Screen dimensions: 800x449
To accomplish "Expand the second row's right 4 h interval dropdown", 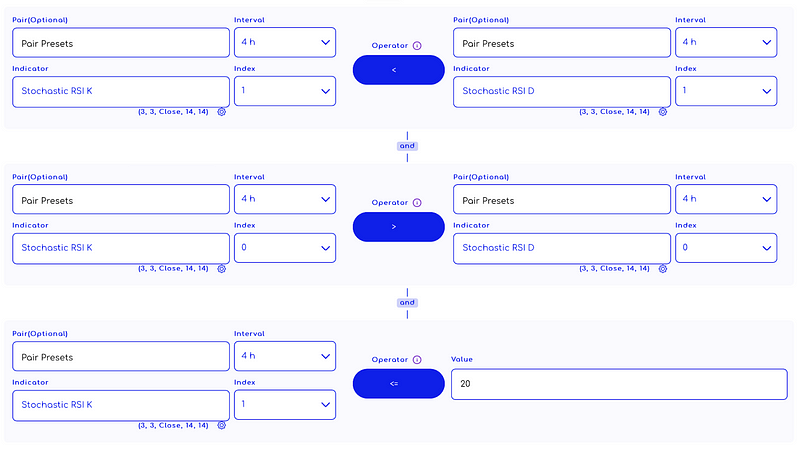I will pos(726,199).
